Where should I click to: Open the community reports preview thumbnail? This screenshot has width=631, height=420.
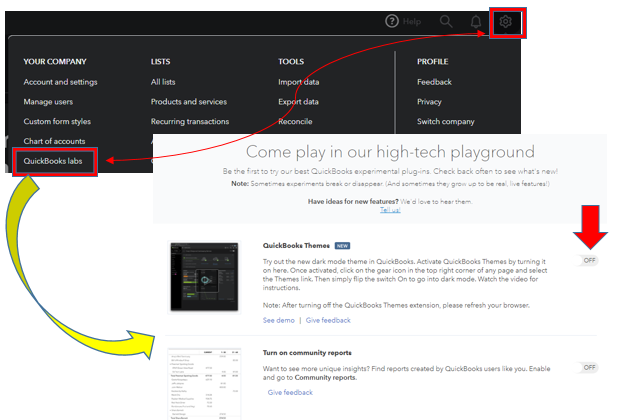(204, 384)
